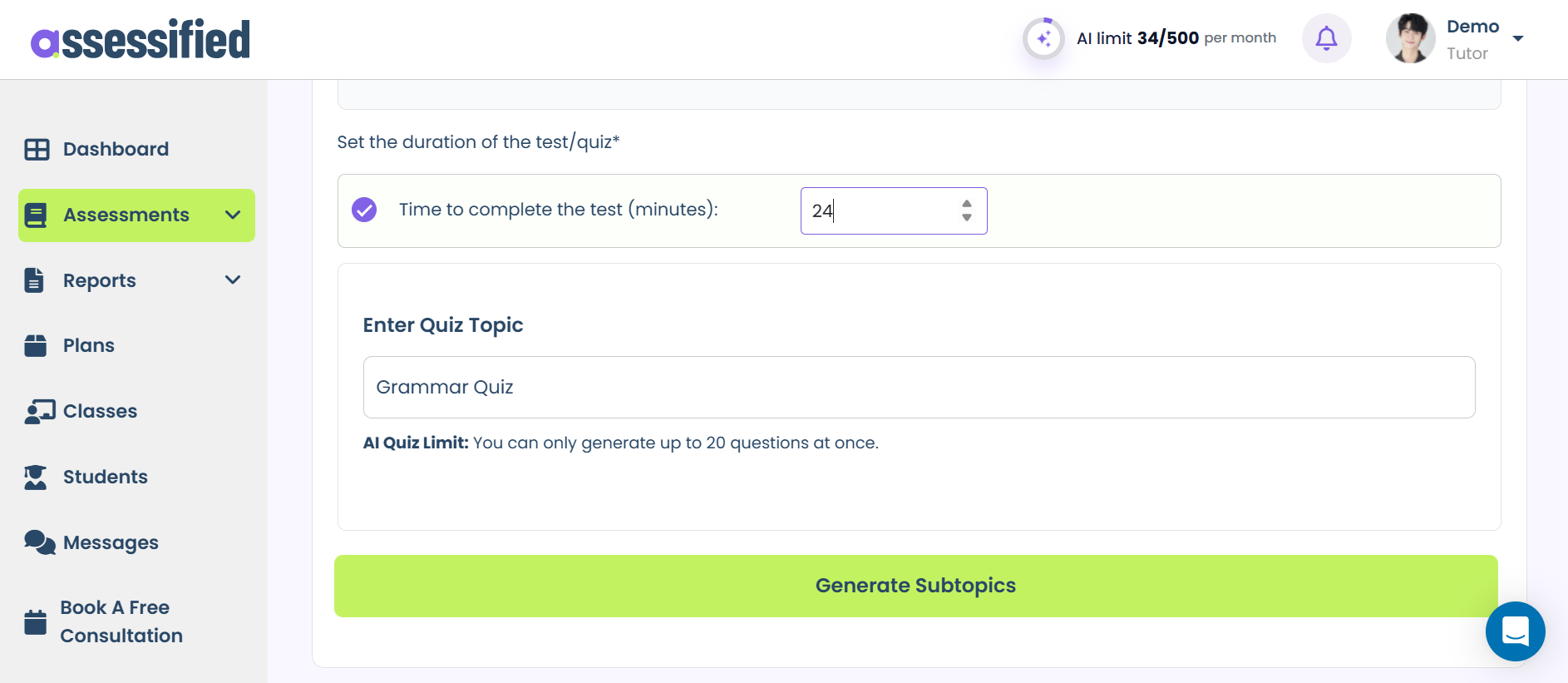Click the Students graduate icon
1568x683 pixels.
36,477
